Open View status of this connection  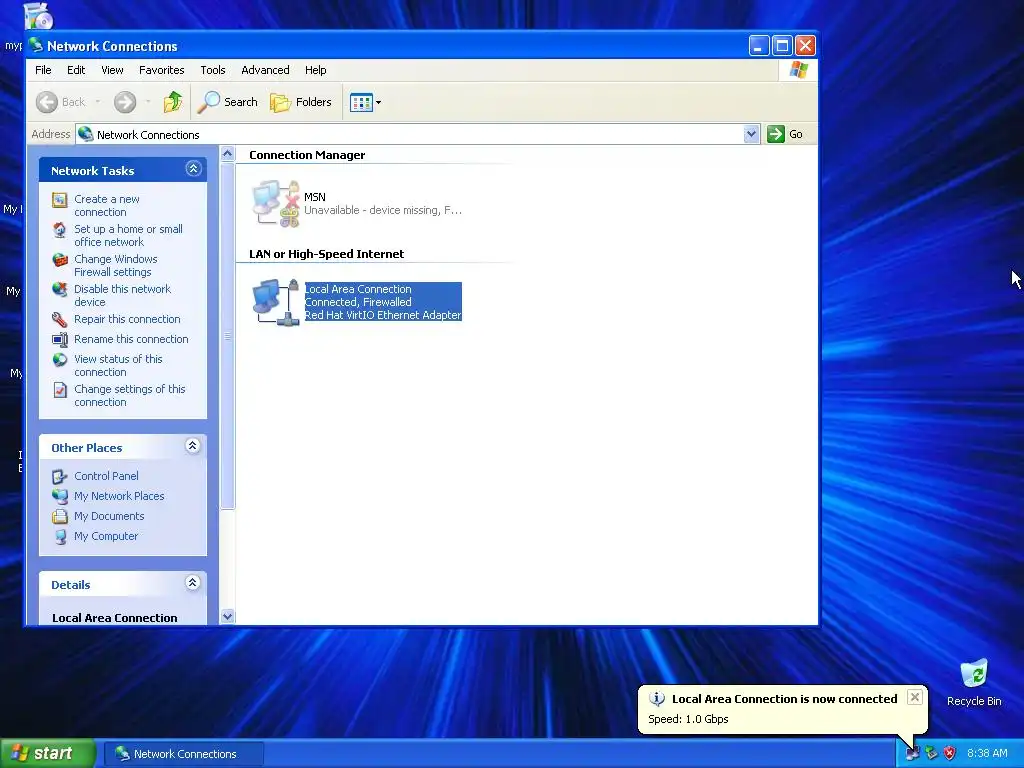118,366
